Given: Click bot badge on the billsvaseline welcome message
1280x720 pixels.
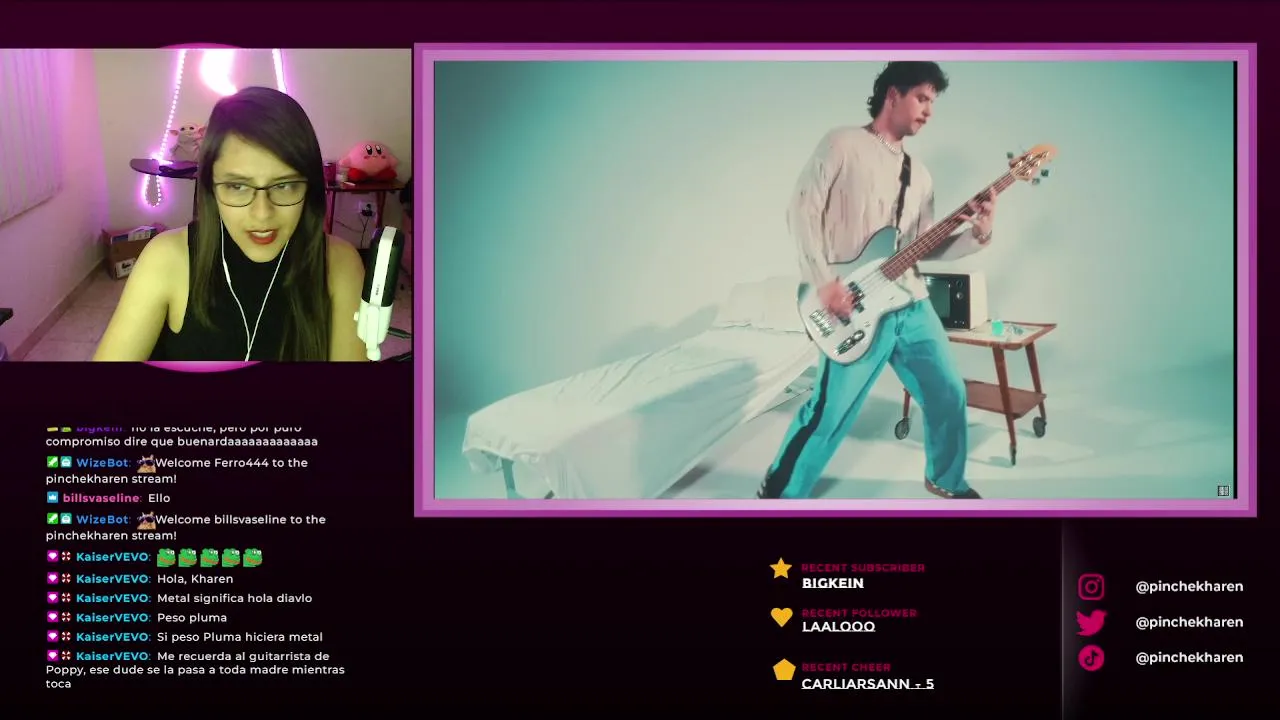Looking at the screenshot, I should (x=65, y=520).
